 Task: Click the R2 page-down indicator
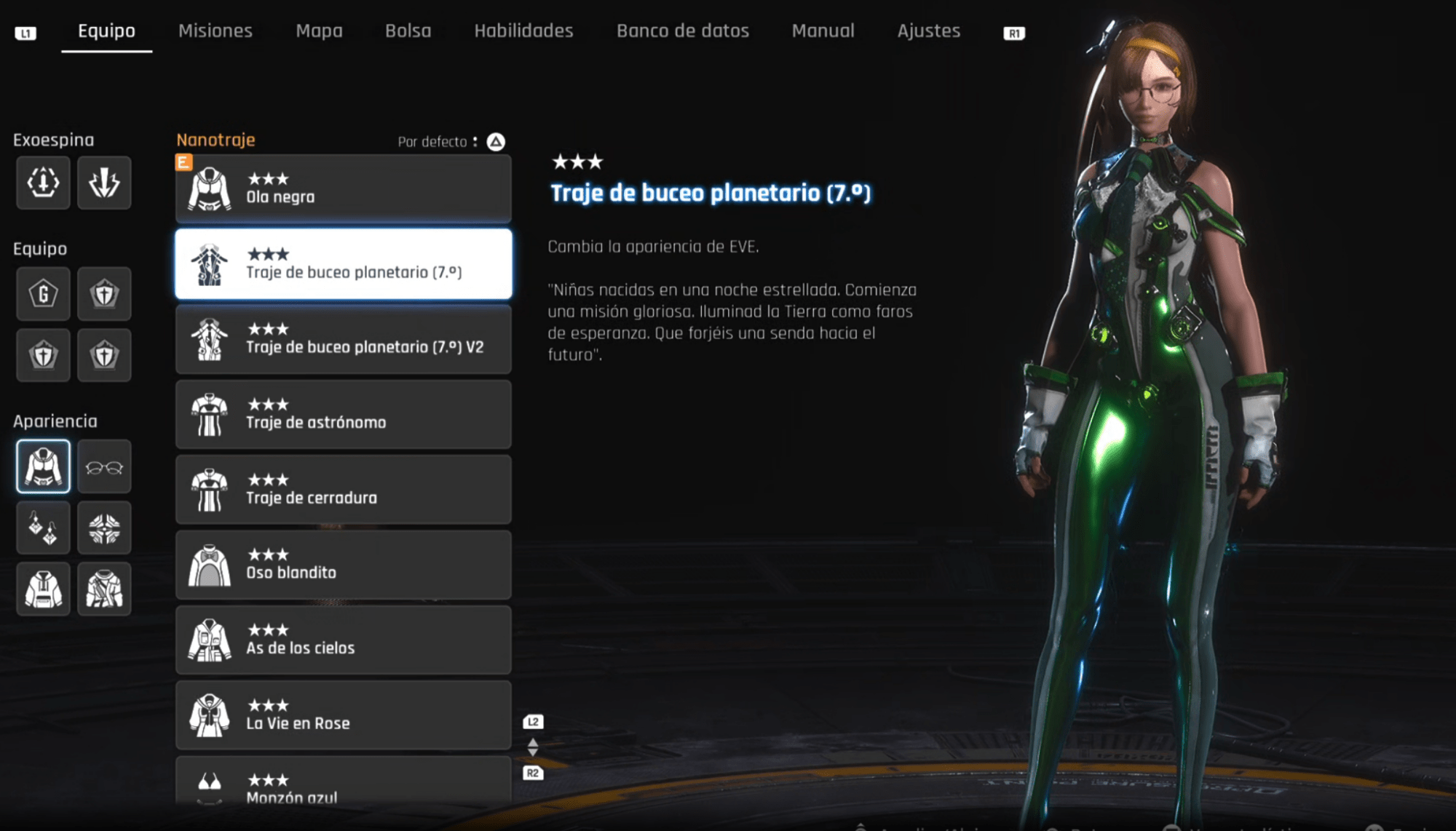(x=533, y=773)
